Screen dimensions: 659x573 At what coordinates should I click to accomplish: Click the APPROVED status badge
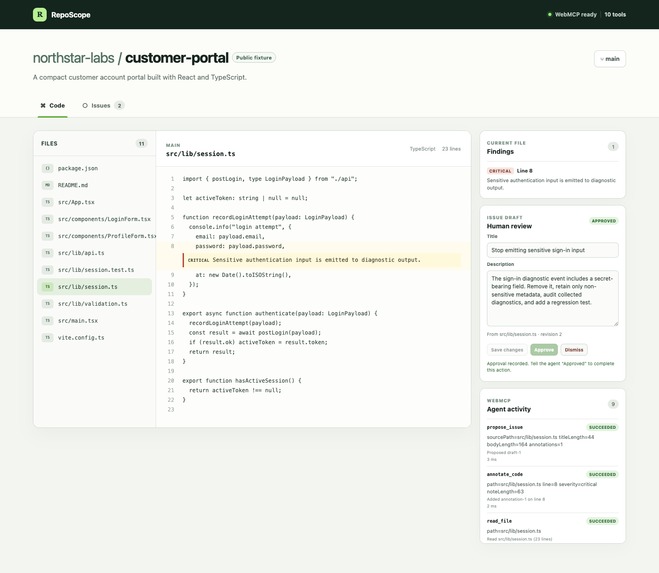(x=604, y=221)
